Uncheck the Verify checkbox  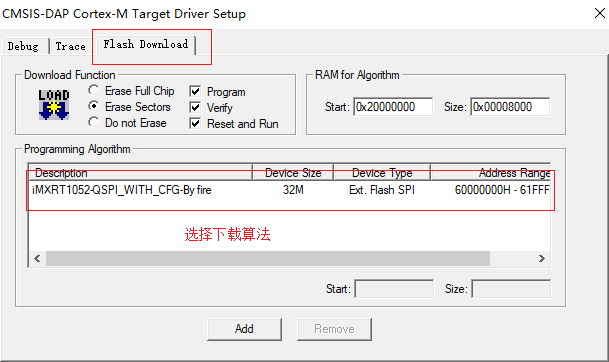[195, 107]
